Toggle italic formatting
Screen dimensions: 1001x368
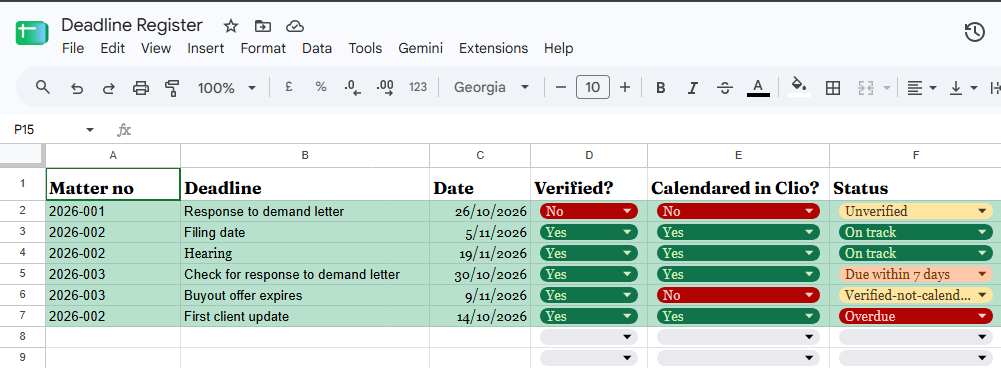tap(693, 88)
